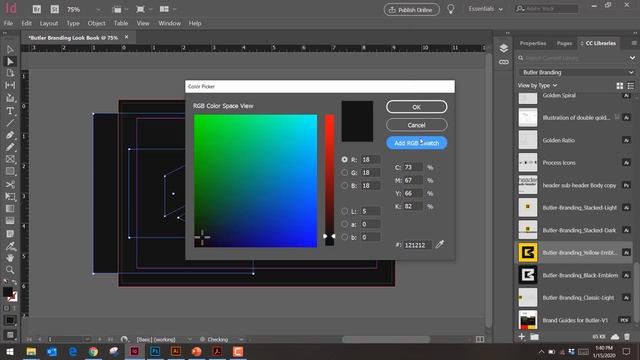Viewport: 640px width, 360px height.
Task: Select the Line tool
Action: [x=10, y=123]
